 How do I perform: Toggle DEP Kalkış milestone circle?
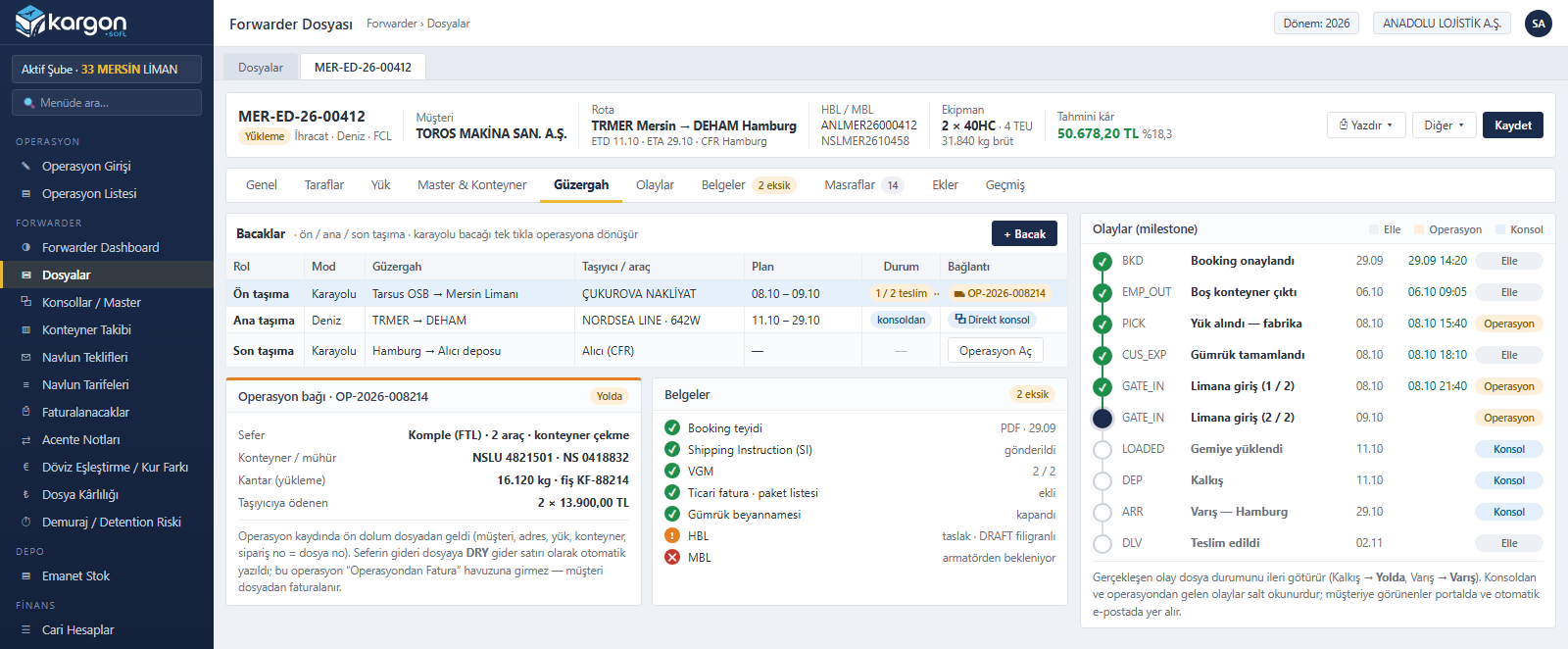(1102, 481)
